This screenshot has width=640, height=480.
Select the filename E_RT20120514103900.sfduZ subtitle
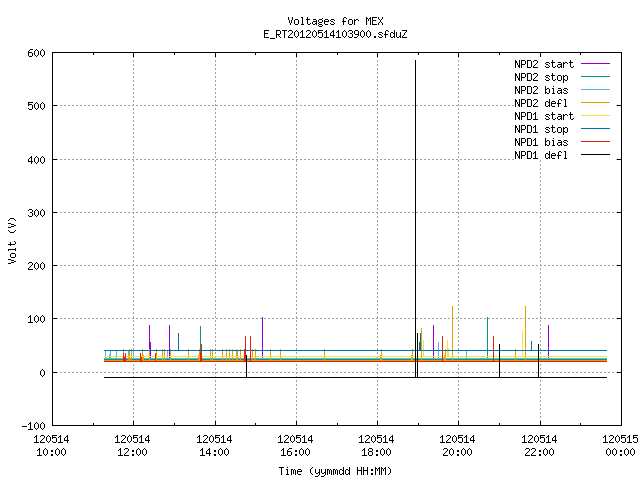click(335, 34)
